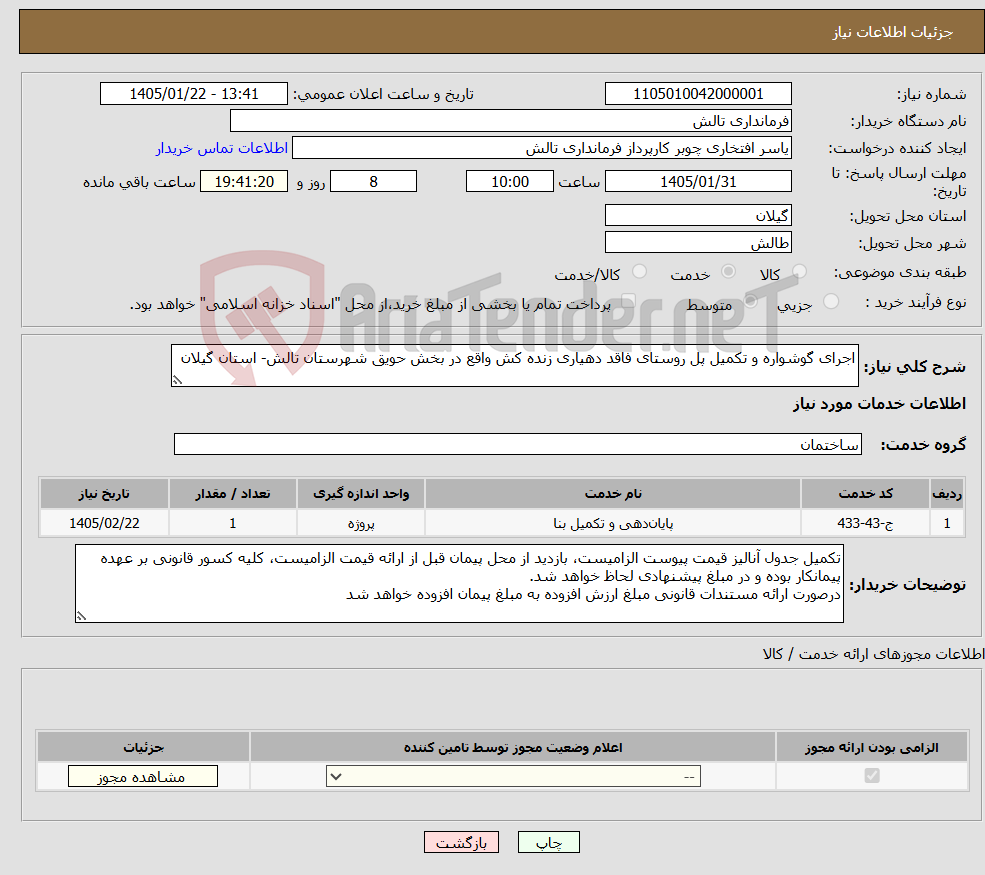Viewport: 985px width, 875px height.
Task: Click the اعلام وضعیت مجوز header
Action: [x=513, y=747]
